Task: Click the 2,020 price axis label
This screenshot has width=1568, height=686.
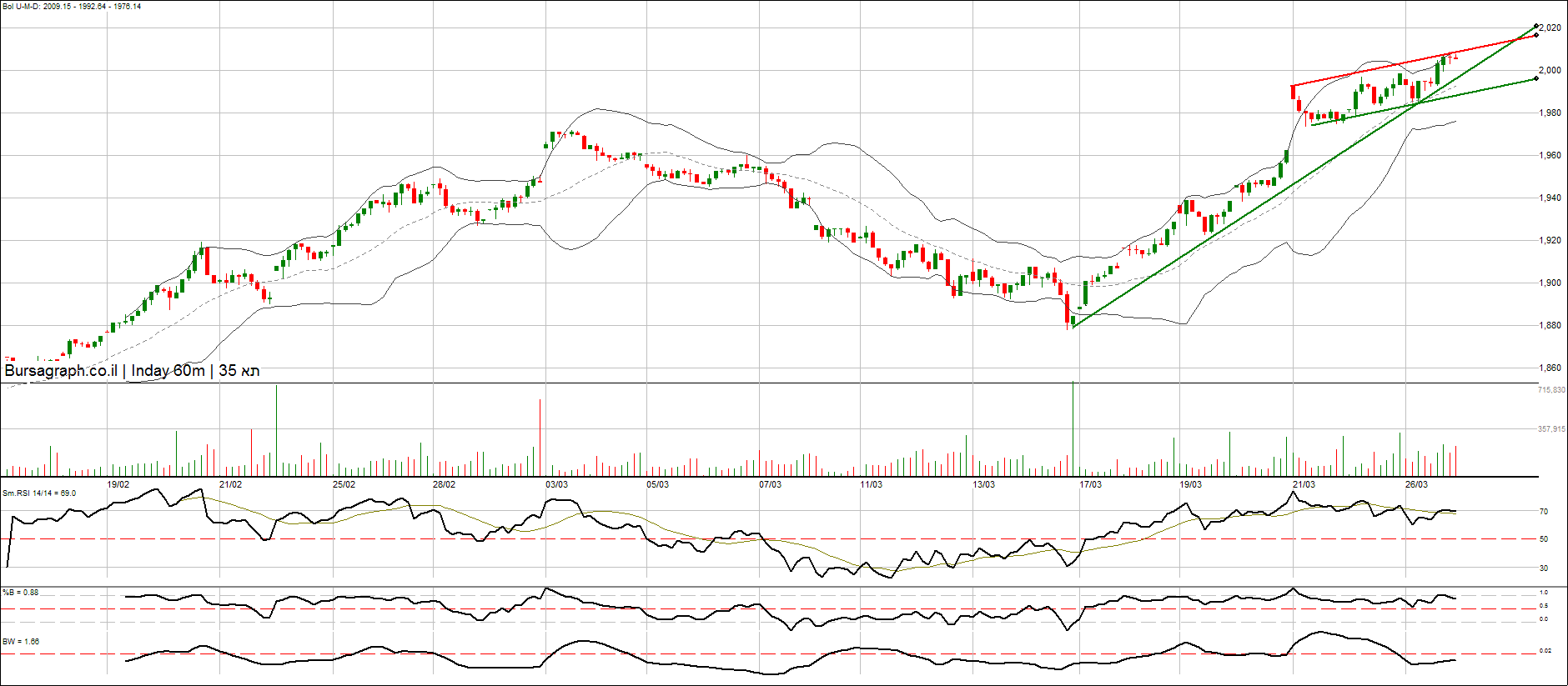Action: (1550, 28)
